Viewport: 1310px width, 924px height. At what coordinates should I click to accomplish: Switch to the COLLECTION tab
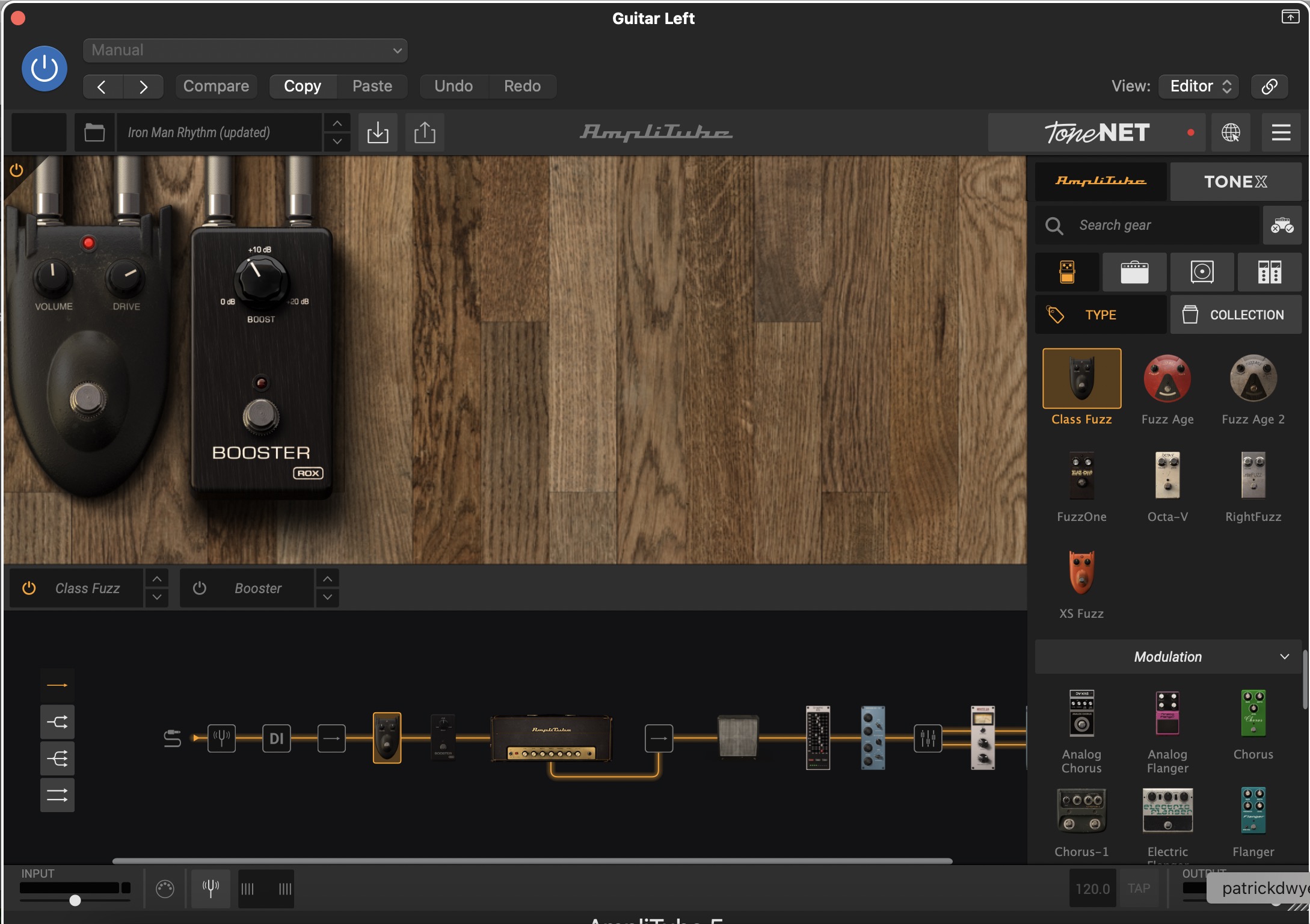tap(1235, 315)
